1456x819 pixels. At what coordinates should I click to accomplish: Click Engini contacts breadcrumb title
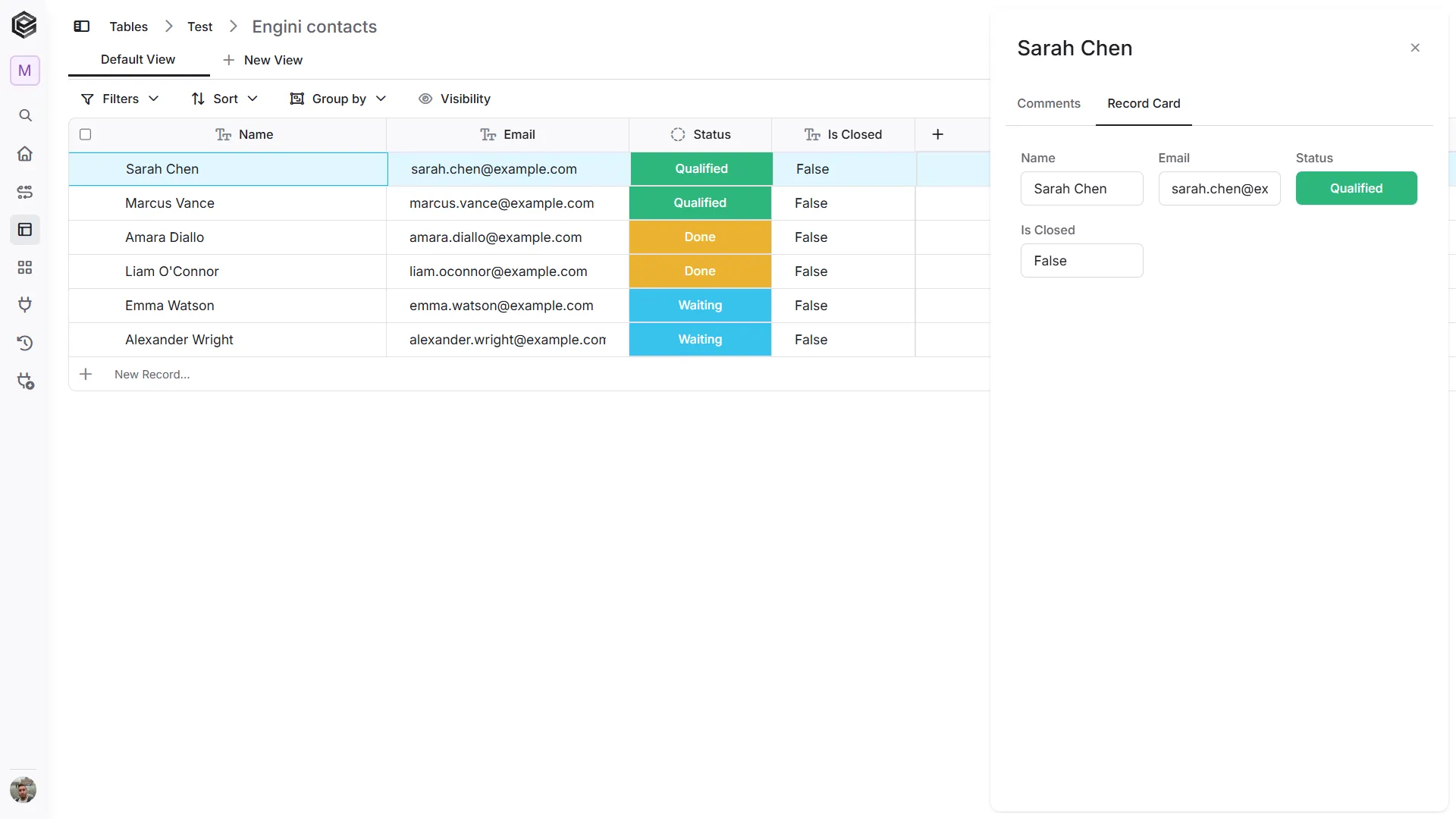point(314,27)
